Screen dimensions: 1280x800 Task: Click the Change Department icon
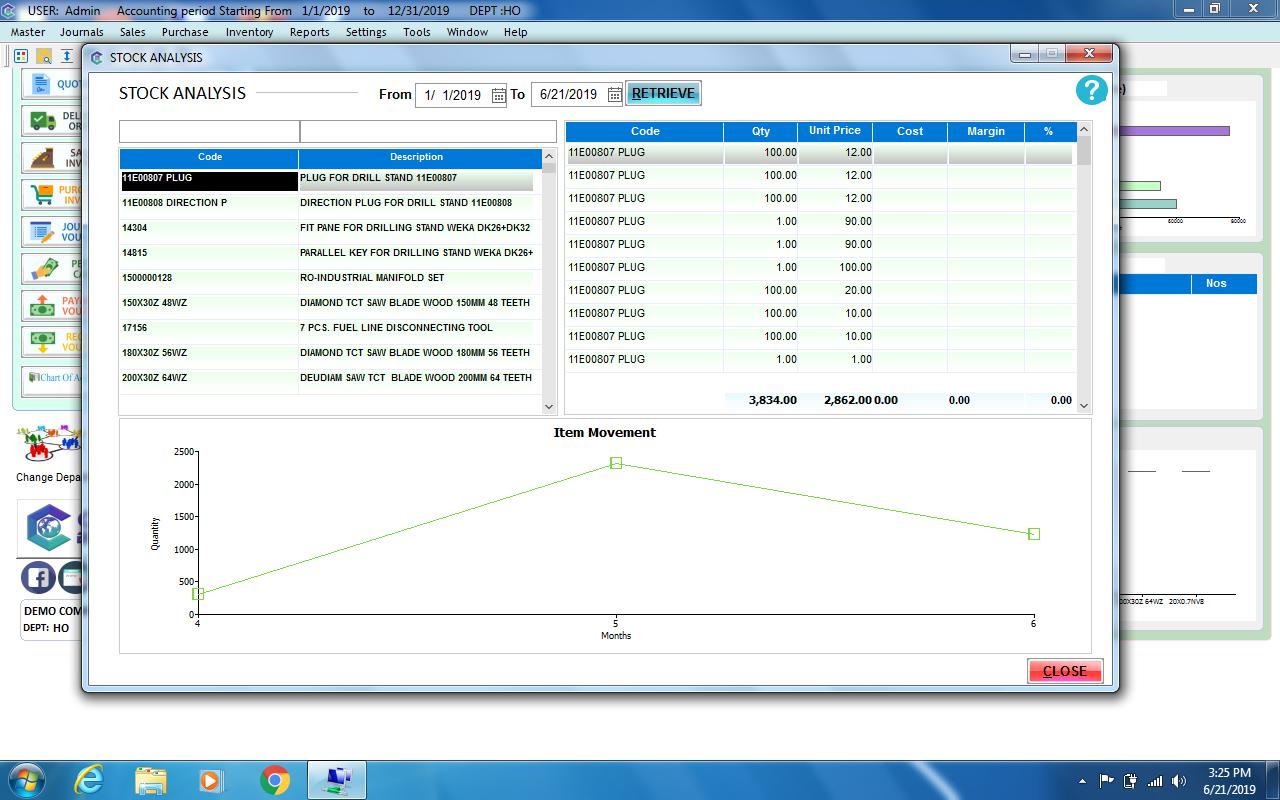pyautogui.click(x=45, y=440)
